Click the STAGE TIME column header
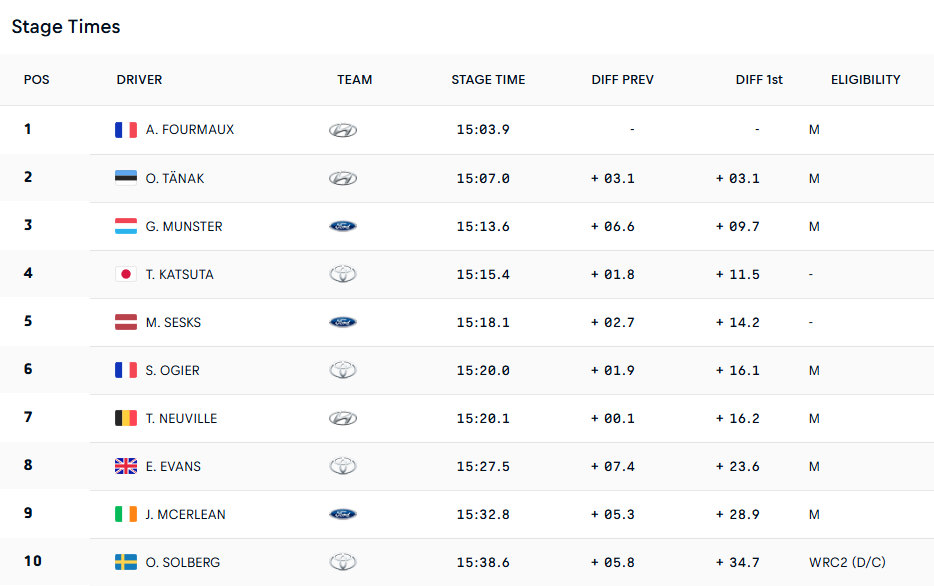Viewport: 934px width, 586px height. (x=488, y=80)
